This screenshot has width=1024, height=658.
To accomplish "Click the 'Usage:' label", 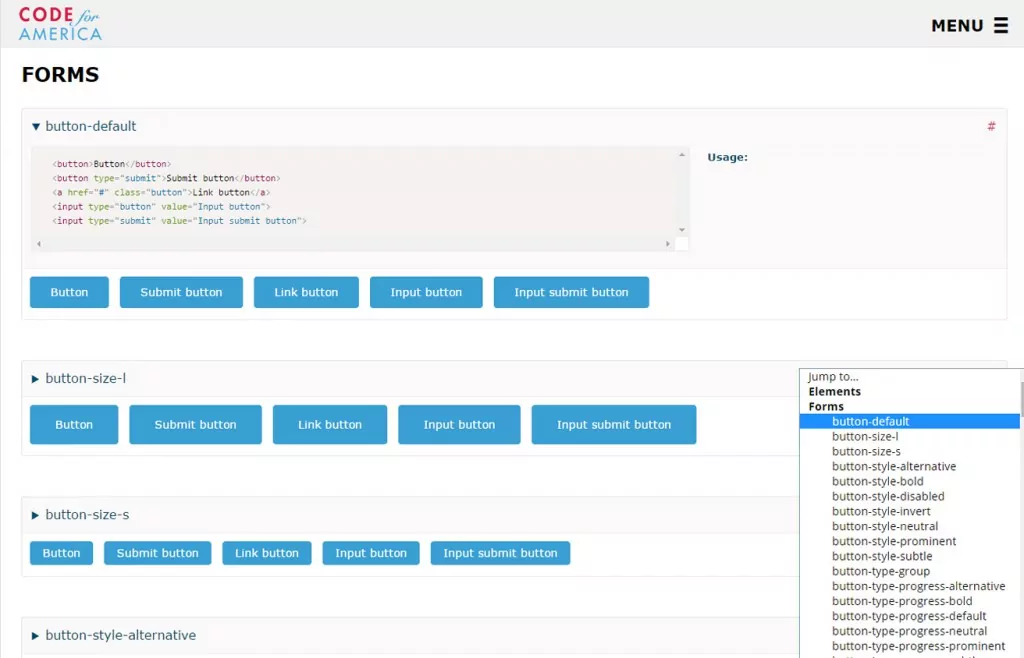I will [x=728, y=157].
